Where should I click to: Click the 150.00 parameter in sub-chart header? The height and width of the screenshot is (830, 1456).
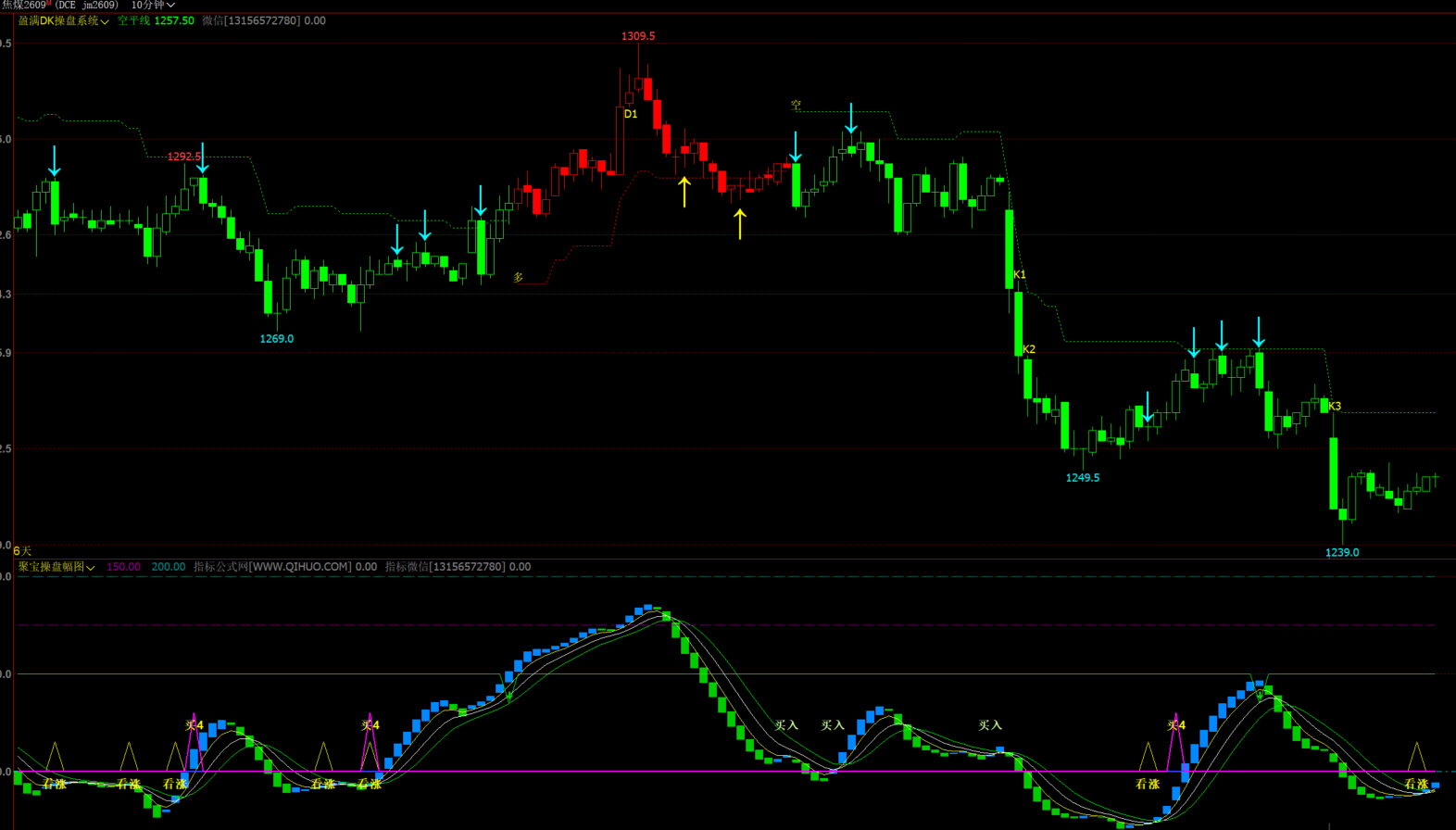click(x=123, y=567)
